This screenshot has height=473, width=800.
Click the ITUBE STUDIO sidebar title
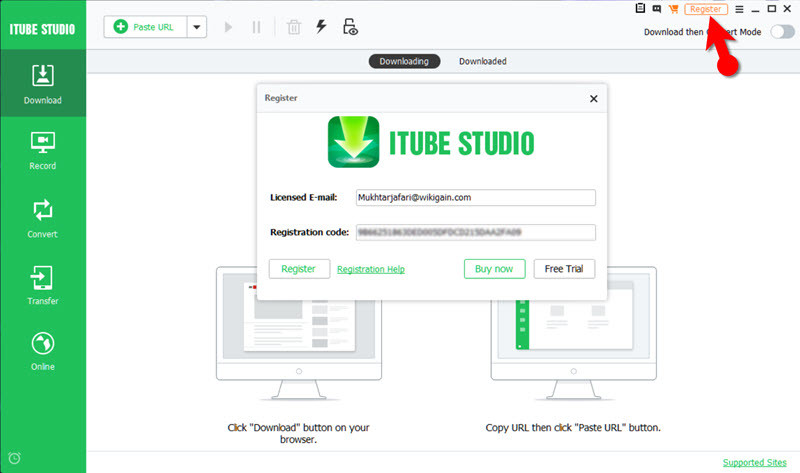(x=42, y=29)
